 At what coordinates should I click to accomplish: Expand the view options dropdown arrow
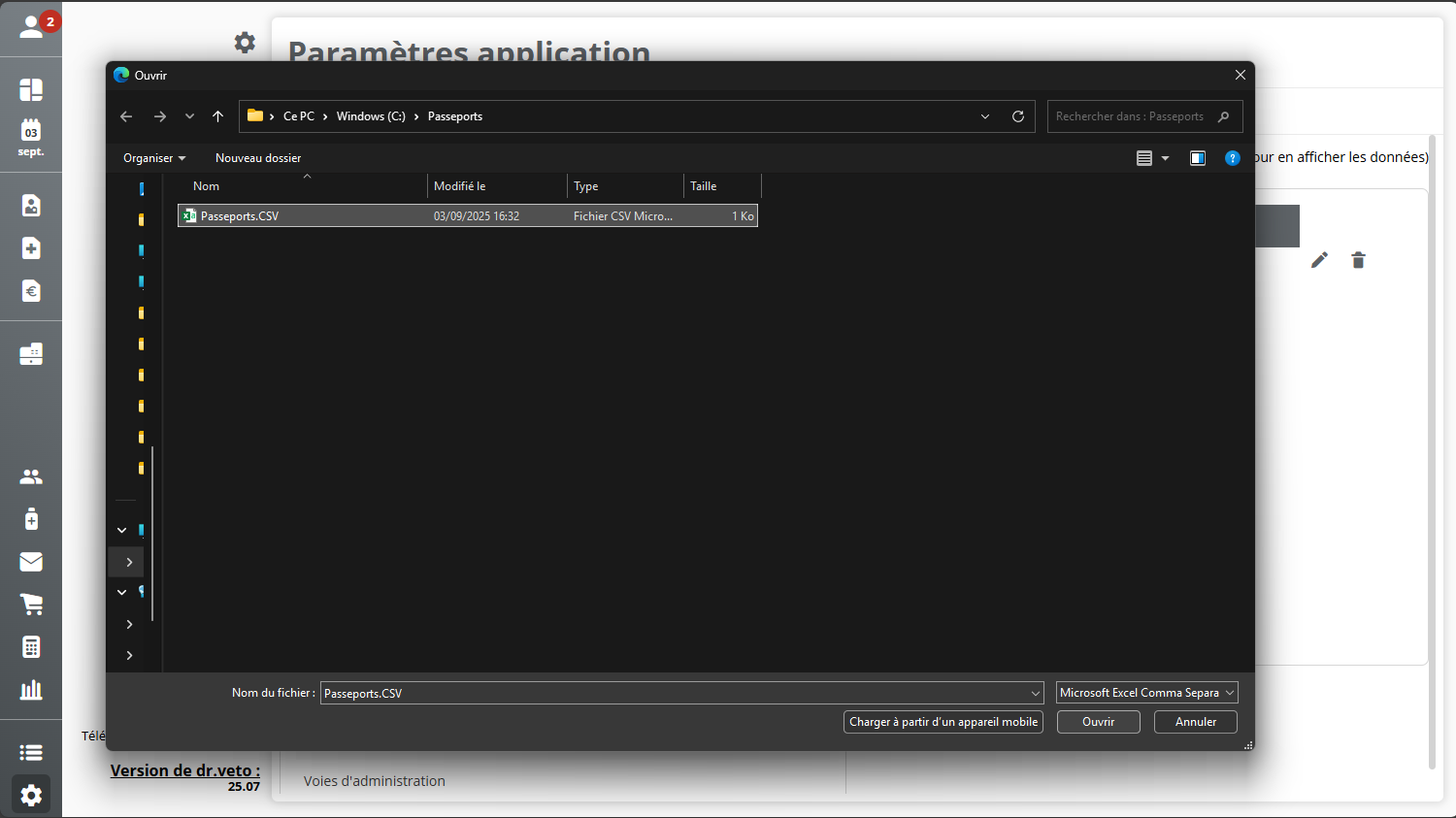coord(1166,158)
